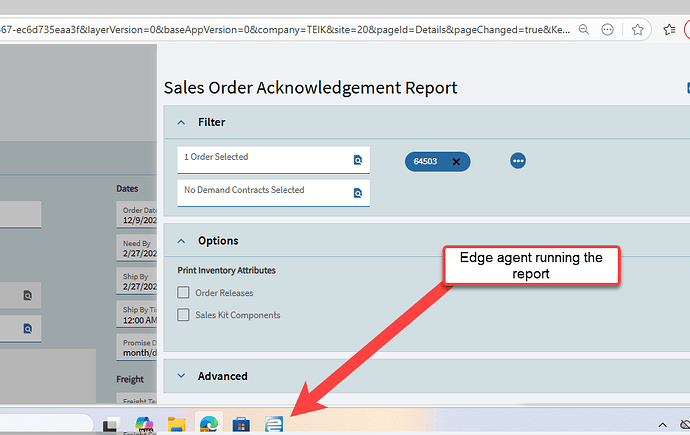This screenshot has height=435, width=690.
Task: Launch File Explorer from the taskbar
Action: [176, 424]
